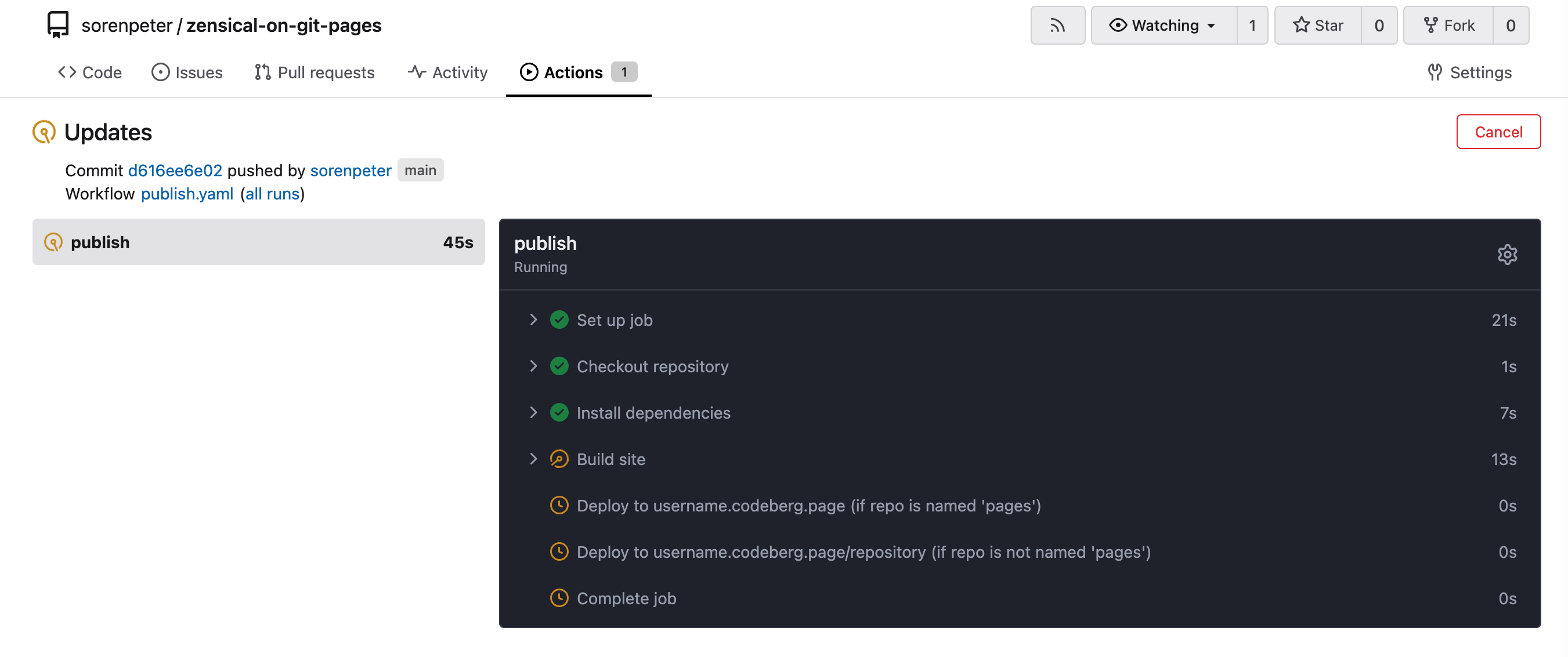Click the Complete job step text
Image resolution: width=1568 pixels, height=657 pixels.
tap(626, 598)
